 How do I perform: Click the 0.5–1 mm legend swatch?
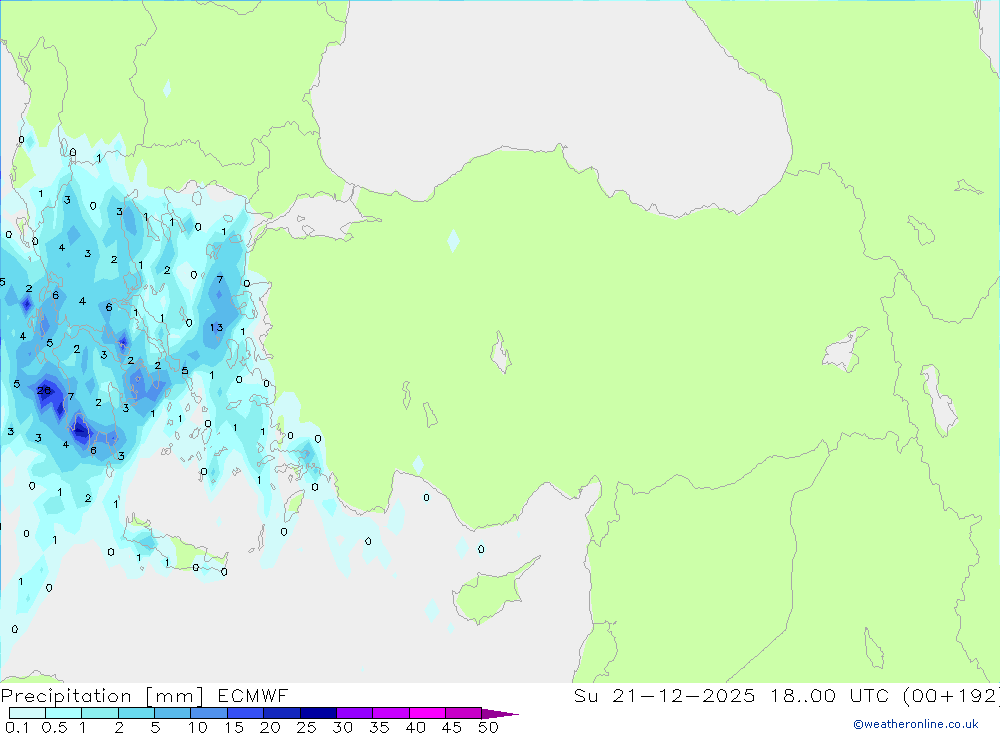[64, 713]
